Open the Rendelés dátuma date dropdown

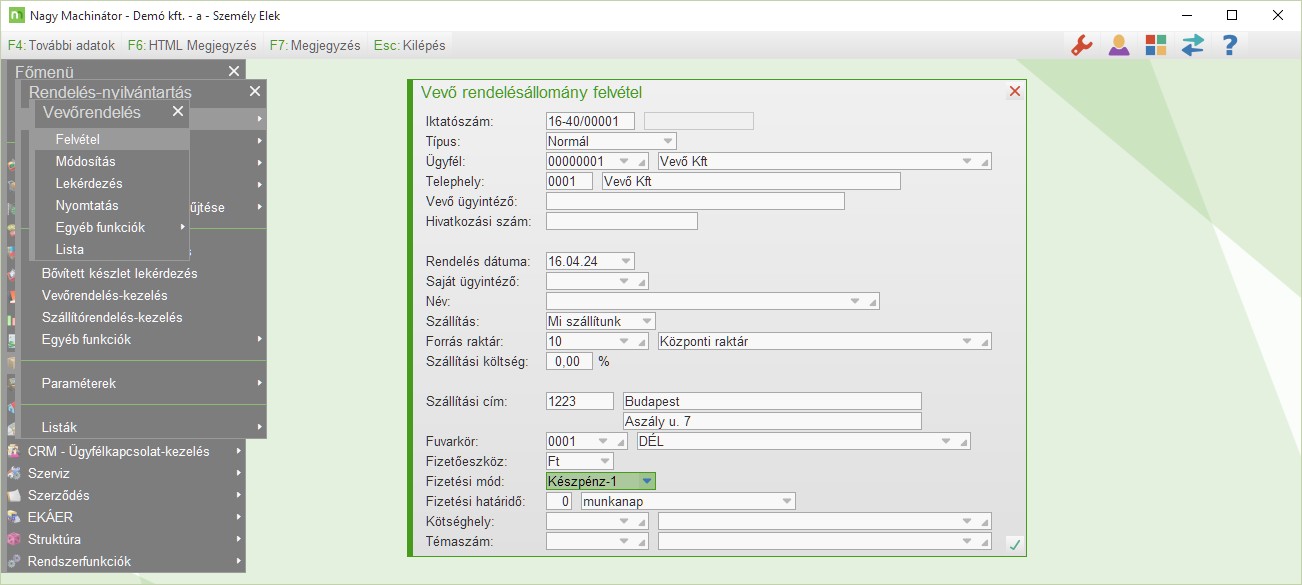click(x=626, y=261)
